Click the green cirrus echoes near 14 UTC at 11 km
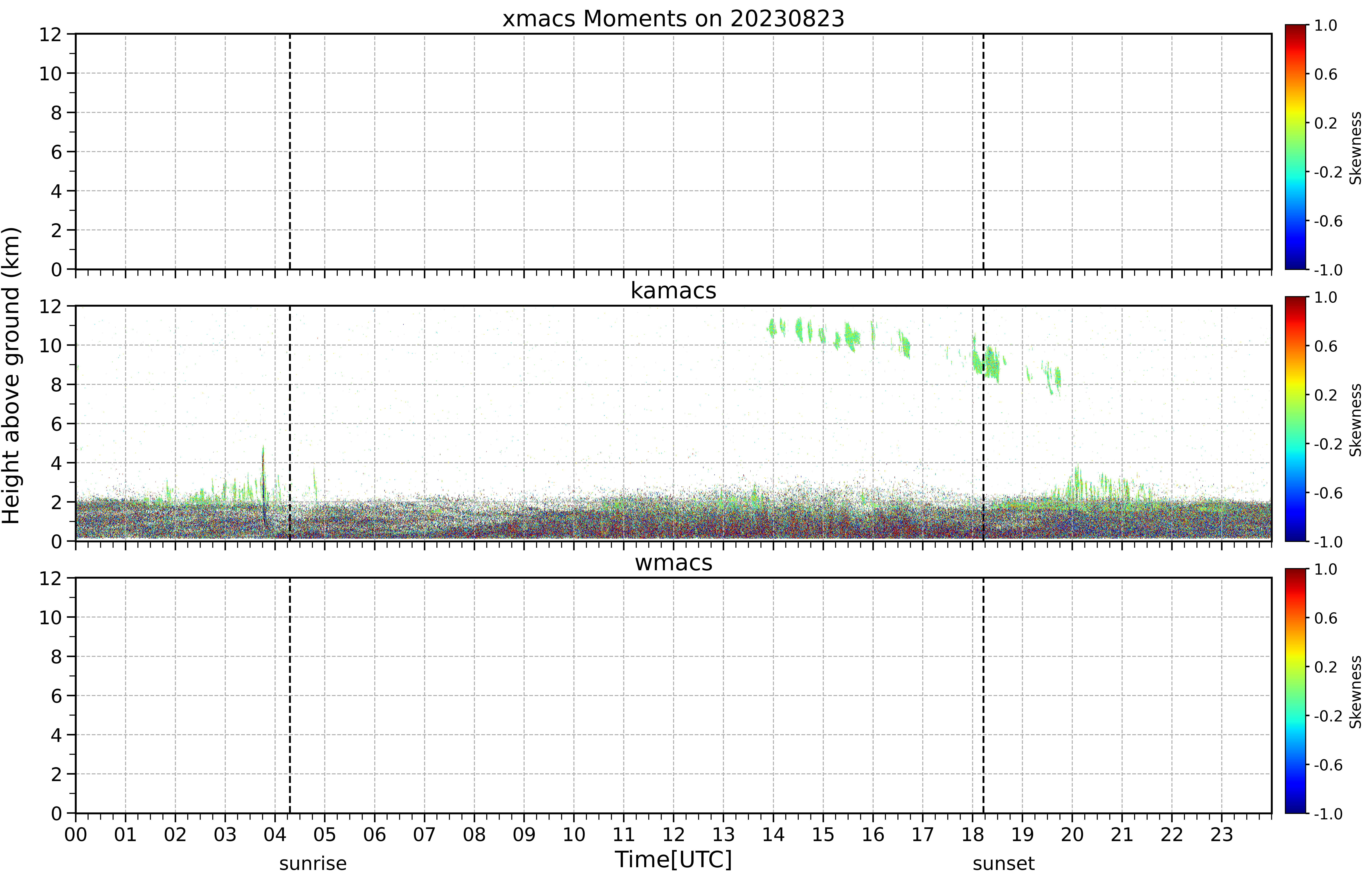This screenshot has width=1372, height=883. (772, 329)
